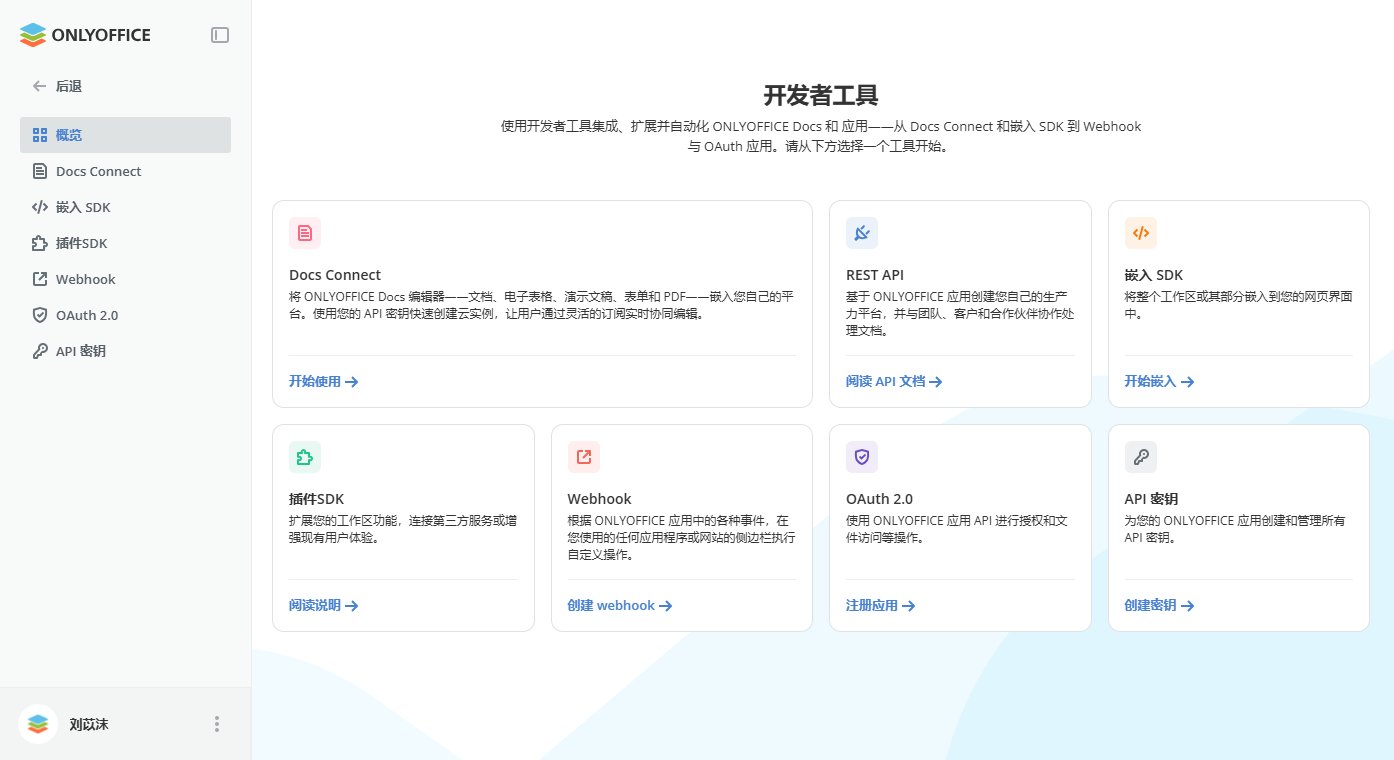The height and width of the screenshot is (760, 1394).
Task: Click the 创建密钥 link
Action: 1160,605
